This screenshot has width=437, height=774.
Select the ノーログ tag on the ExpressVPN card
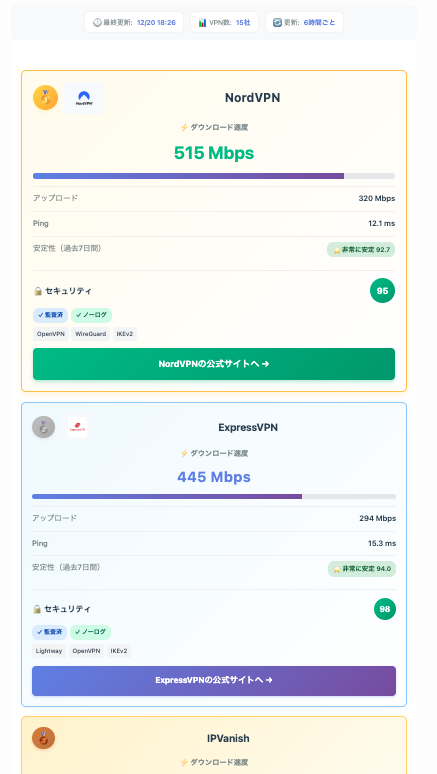click(x=90, y=632)
